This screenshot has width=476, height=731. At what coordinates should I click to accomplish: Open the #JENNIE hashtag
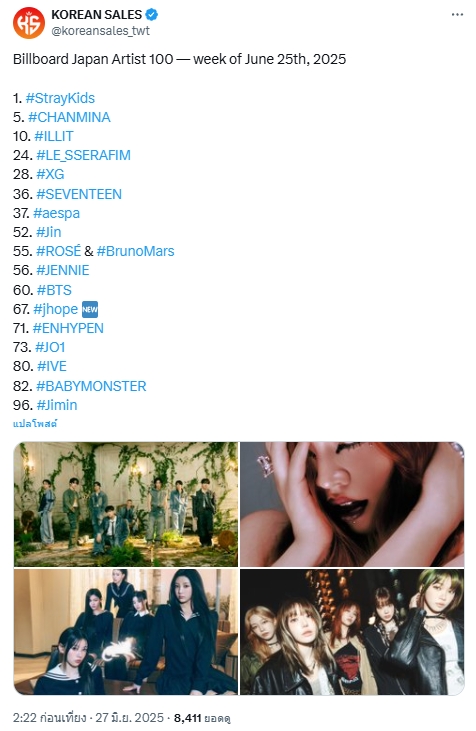[x=62, y=270]
